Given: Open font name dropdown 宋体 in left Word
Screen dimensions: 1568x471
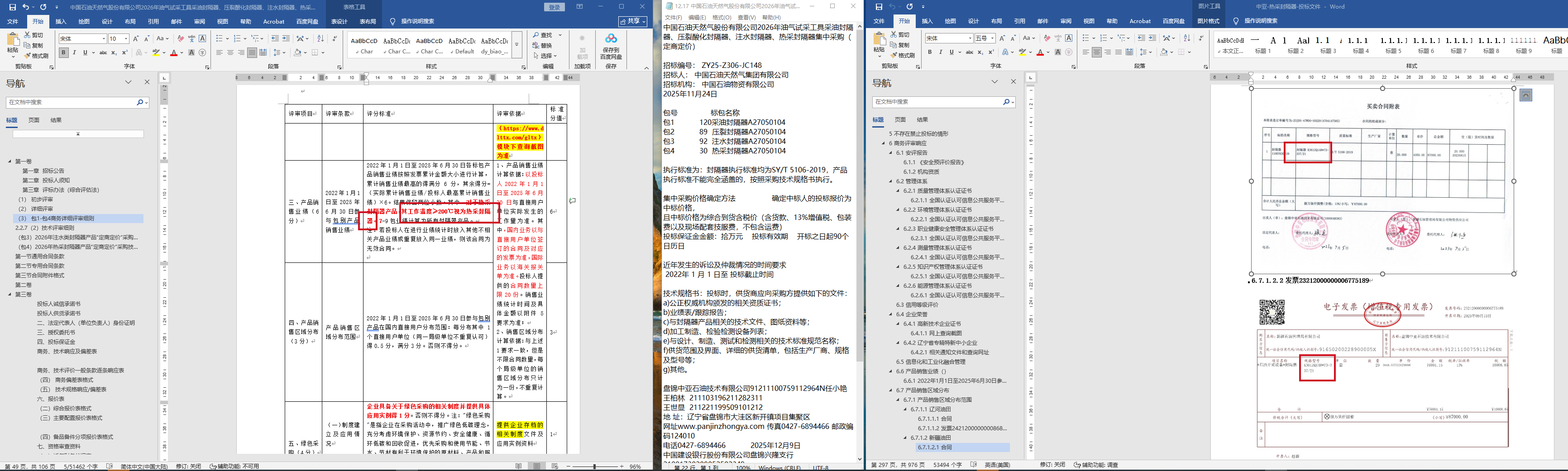Looking at the screenshot, I should (x=104, y=39).
